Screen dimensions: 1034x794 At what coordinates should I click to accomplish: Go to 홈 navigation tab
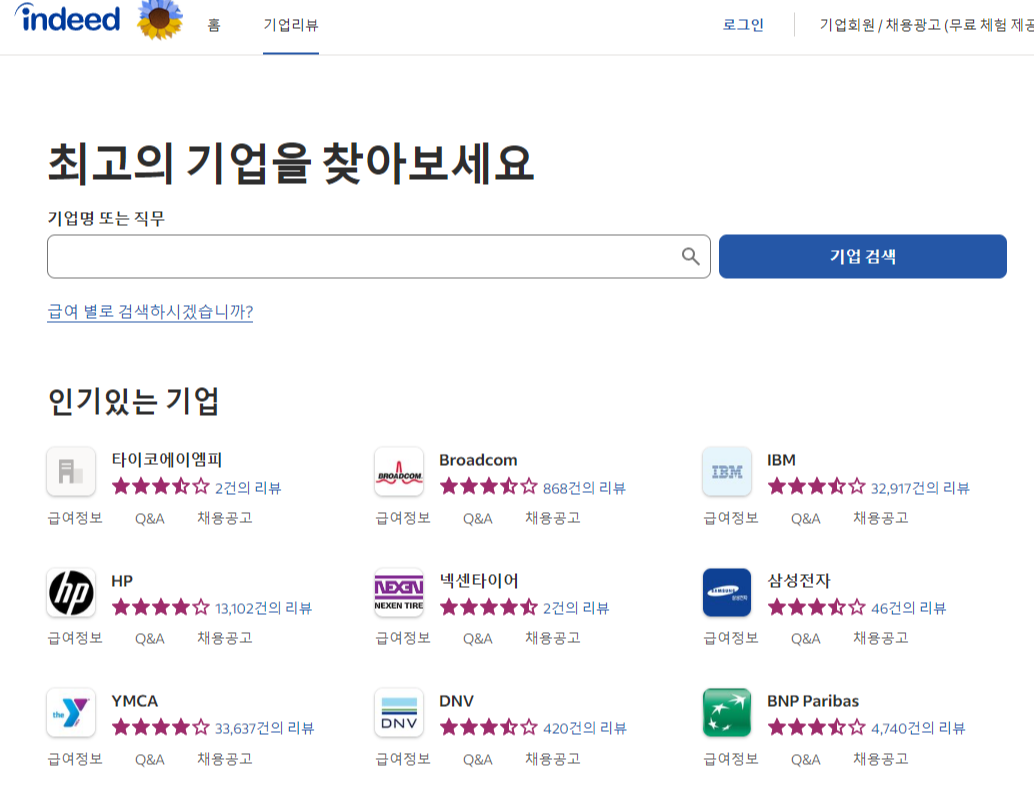(x=214, y=25)
